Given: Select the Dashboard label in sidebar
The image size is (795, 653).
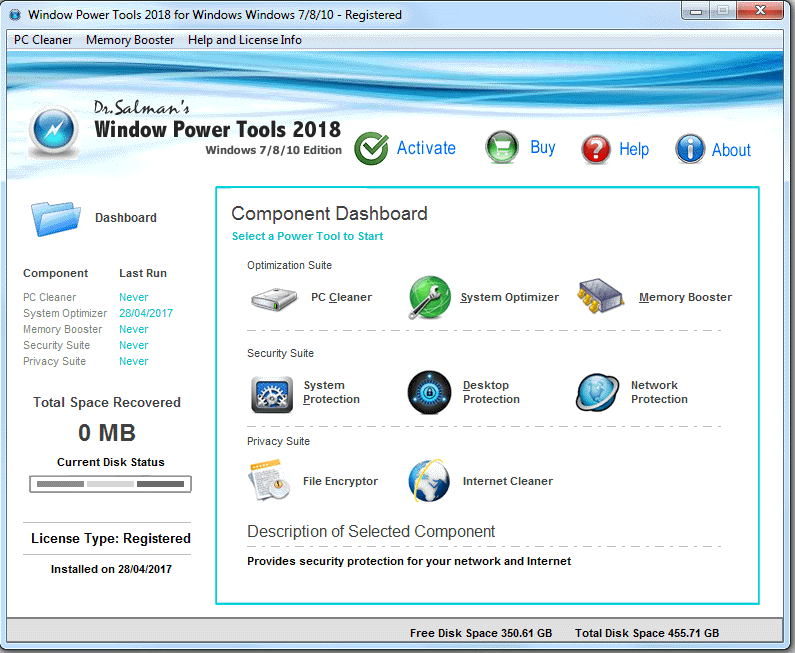Looking at the screenshot, I should [126, 218].
